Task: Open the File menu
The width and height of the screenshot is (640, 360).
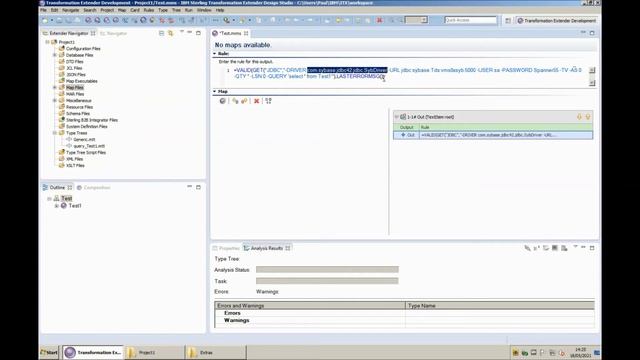Action: click(x=43, y=10)
